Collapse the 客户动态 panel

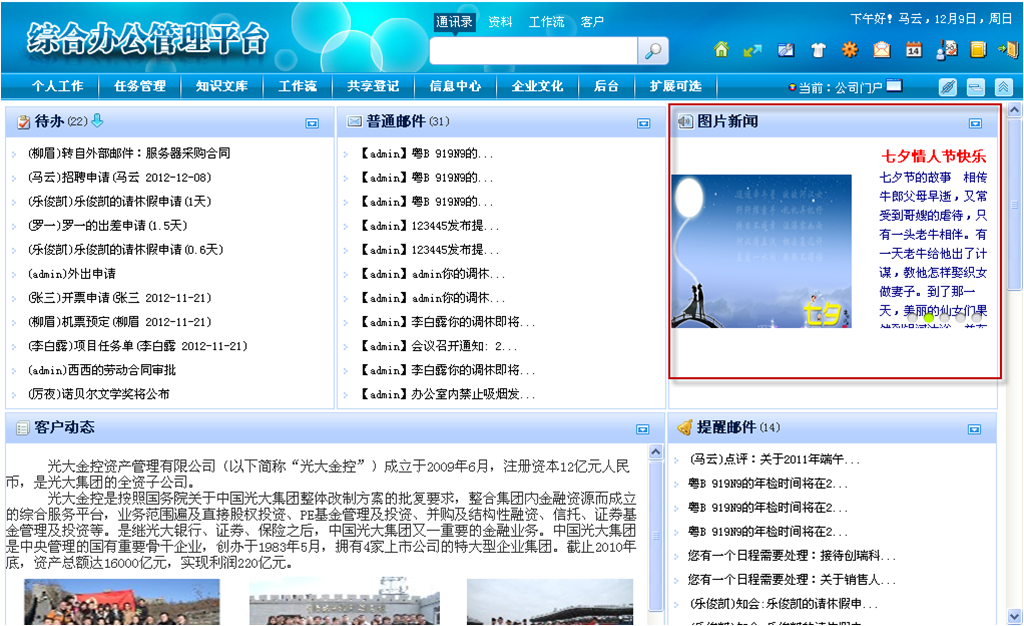[x=643, y=430]
